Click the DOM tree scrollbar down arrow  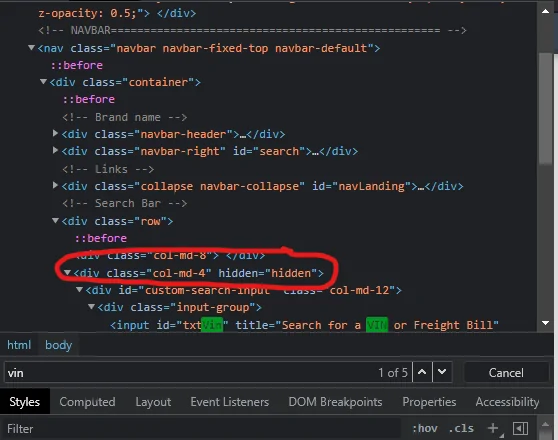pos(545,323)
